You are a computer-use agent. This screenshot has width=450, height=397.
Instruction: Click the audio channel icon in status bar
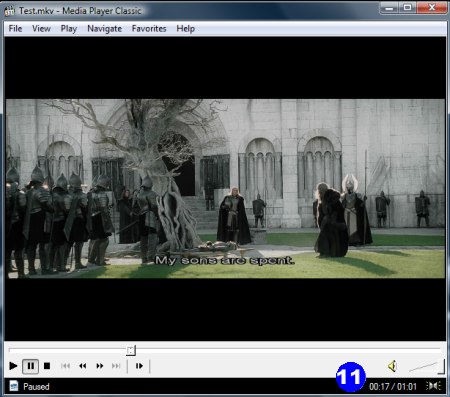(434, 386)
